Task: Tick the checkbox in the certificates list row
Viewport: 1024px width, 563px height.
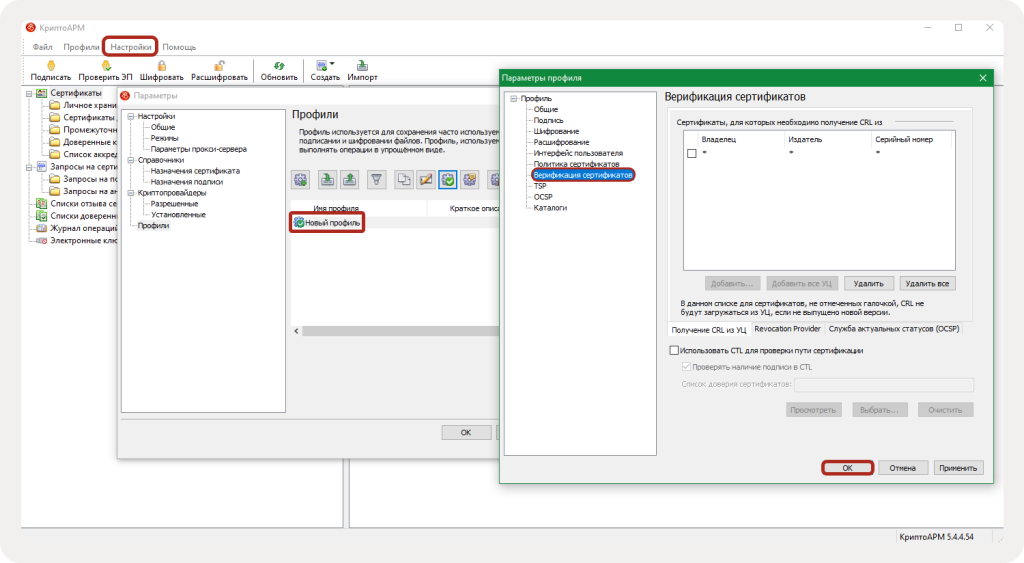Action: click(x=692, y=153)
